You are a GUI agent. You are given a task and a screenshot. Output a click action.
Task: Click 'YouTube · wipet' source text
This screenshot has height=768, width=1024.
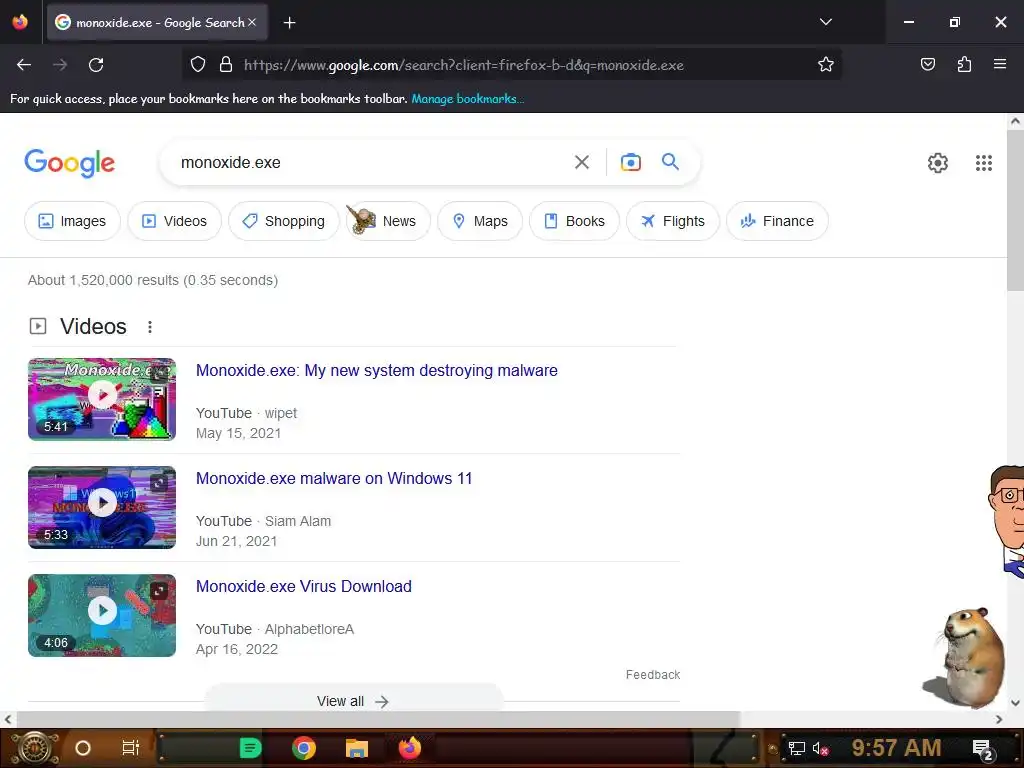tap(246, 413)
